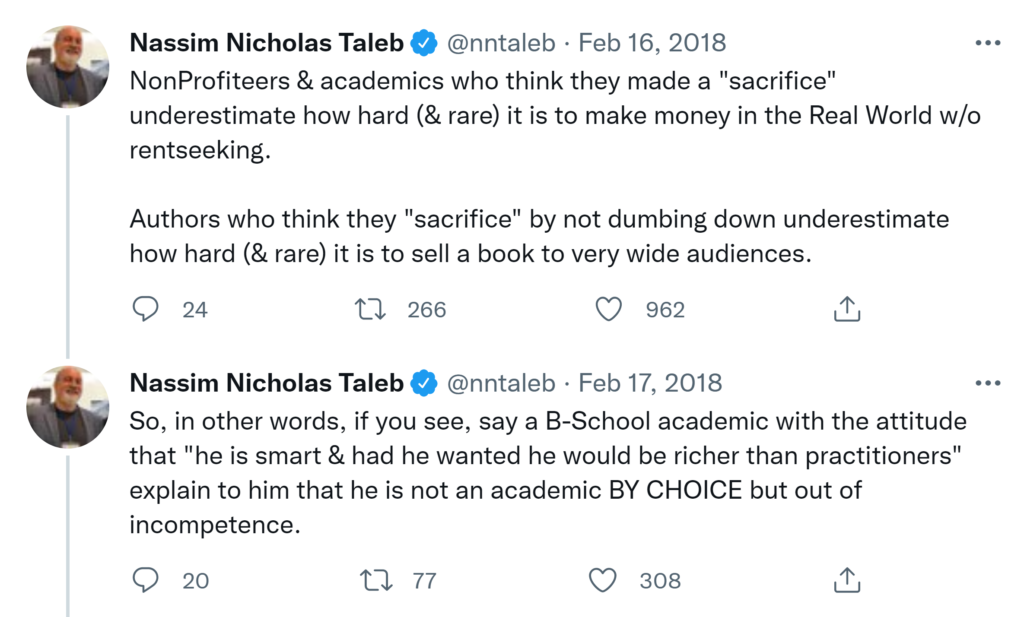Open more options on Feb 16 tweet

[987, 43]
